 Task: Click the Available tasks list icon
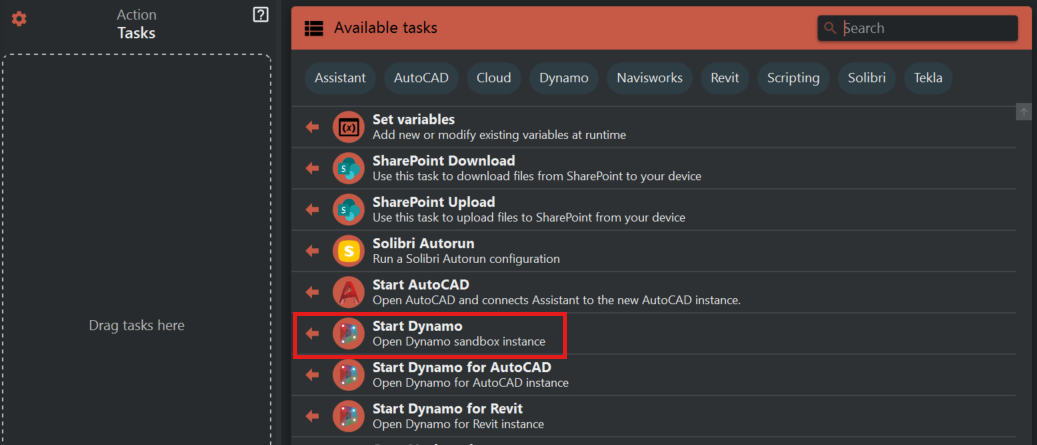click(313, 28)
